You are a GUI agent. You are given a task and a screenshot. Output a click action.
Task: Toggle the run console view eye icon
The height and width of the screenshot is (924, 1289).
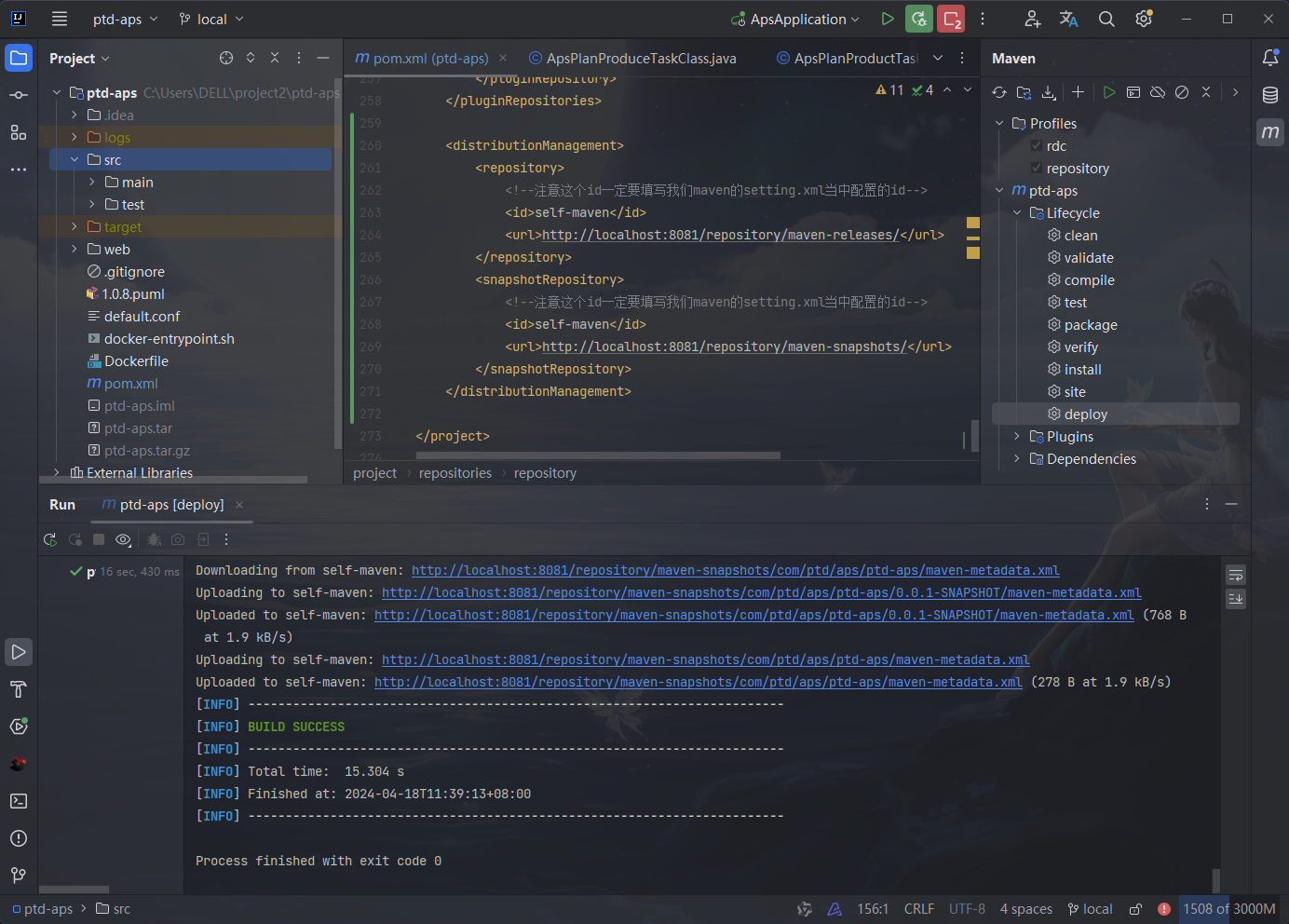(123, 539)
